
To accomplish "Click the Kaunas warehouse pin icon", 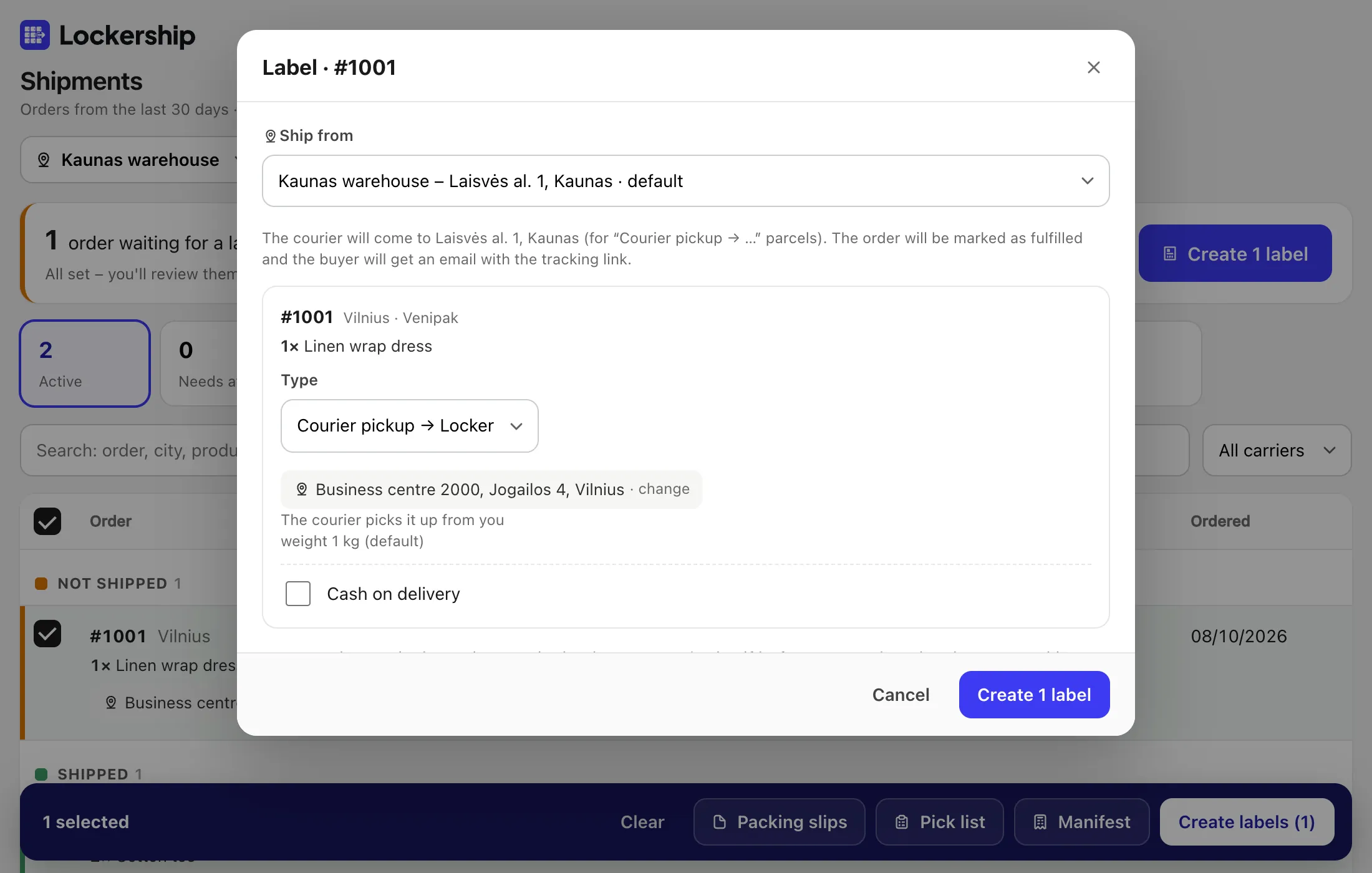I will pyautogui.click(x=44, y=160).
